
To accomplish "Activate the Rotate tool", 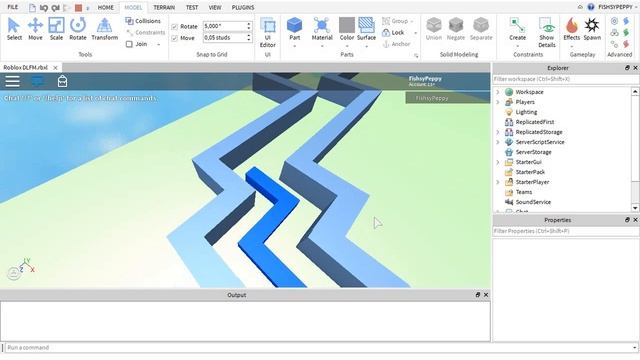I will pyautogui.click(x=78, y=29).
